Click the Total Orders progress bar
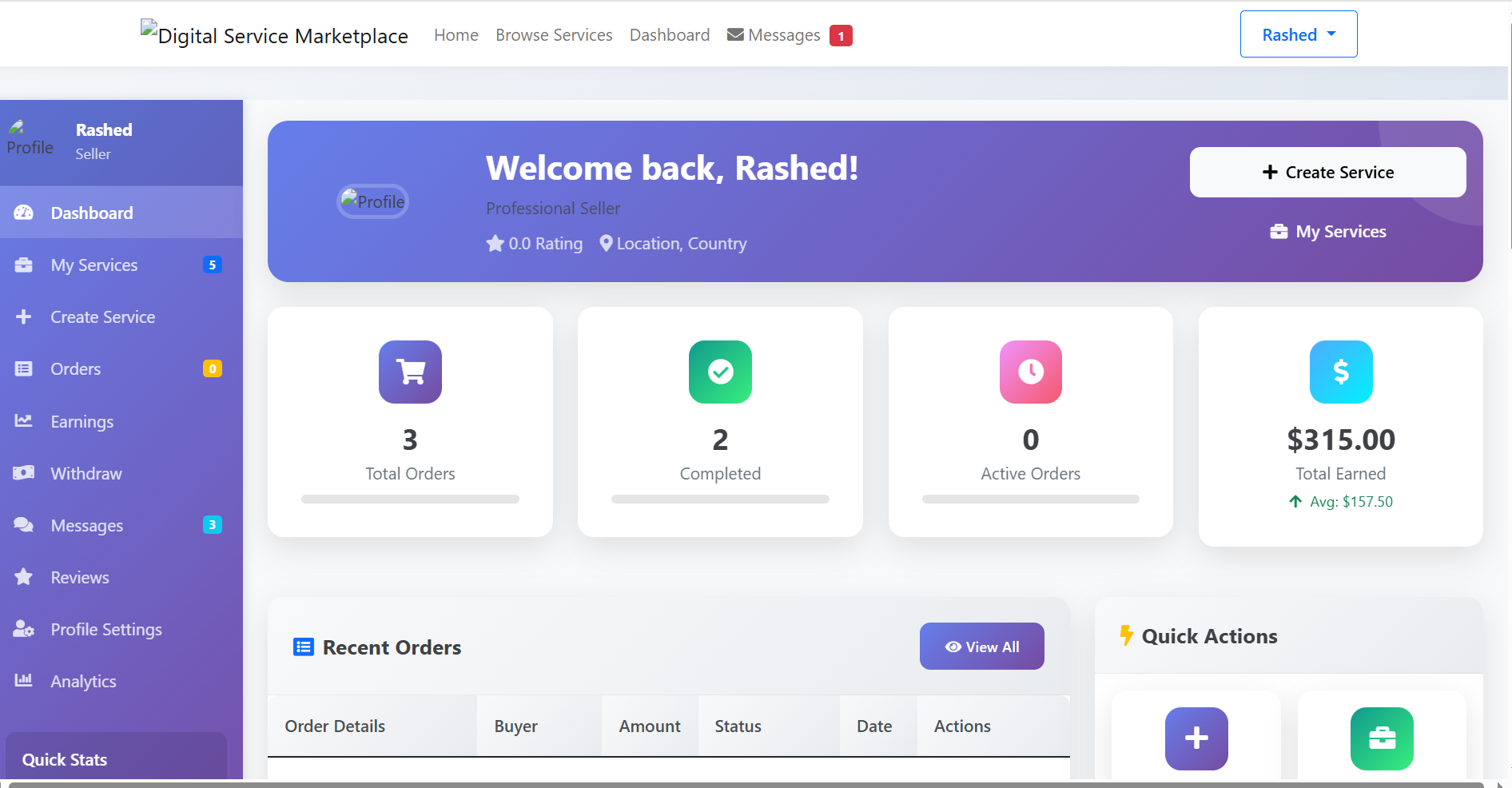This screenshot has width=1512, height=788. pos(410,499)
